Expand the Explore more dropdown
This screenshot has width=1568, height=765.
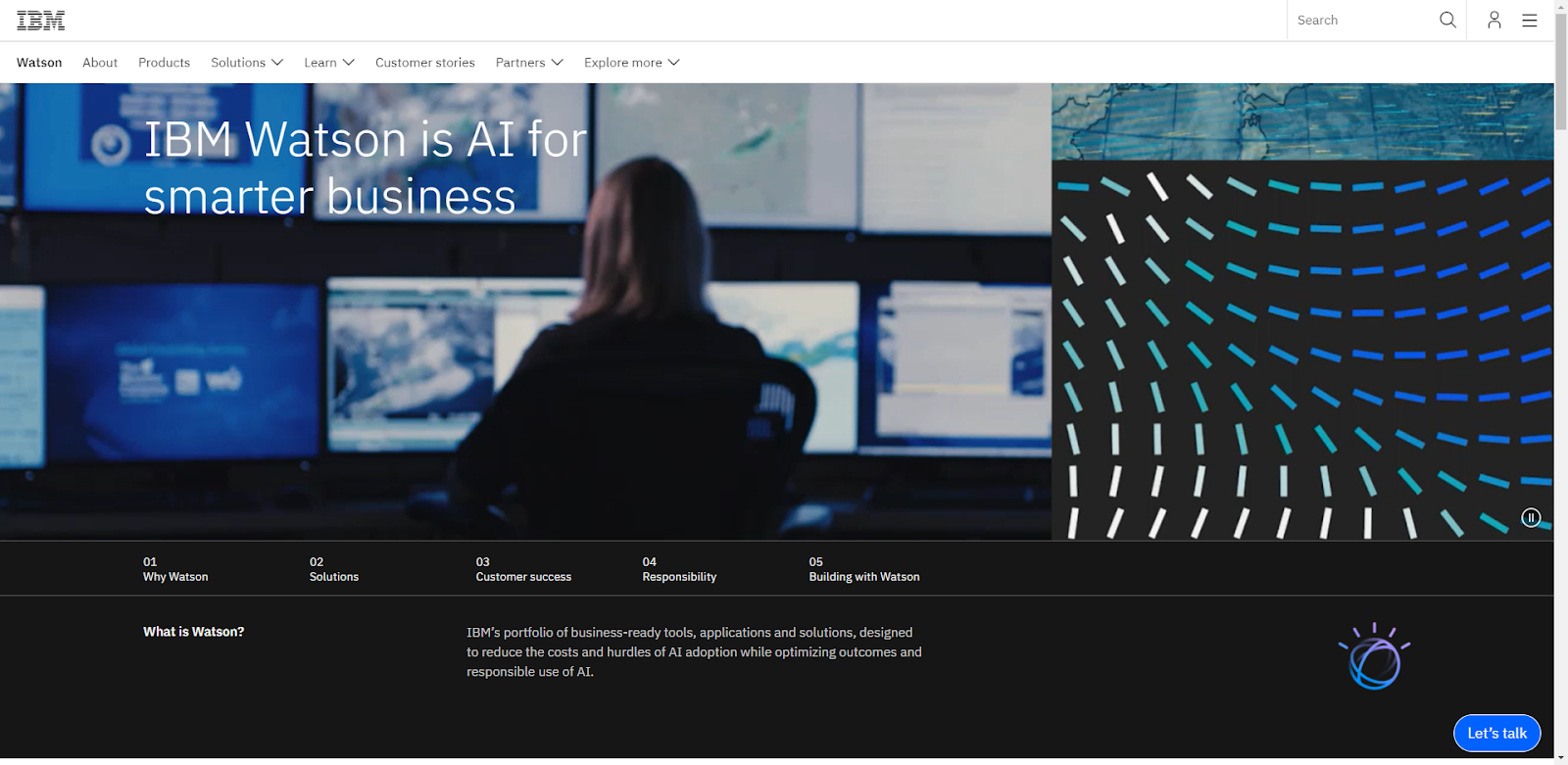pos(632,63)
